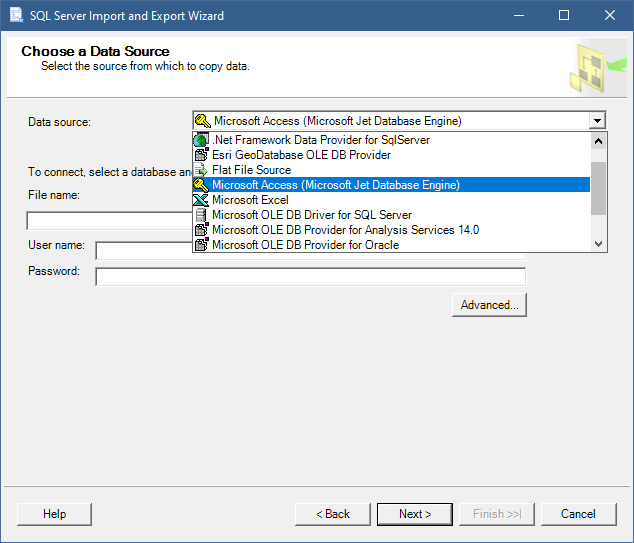
Task: Select Microsoft Access (Microsoft Jet Database Engine) in list
Action: click(x=391, y=185)
